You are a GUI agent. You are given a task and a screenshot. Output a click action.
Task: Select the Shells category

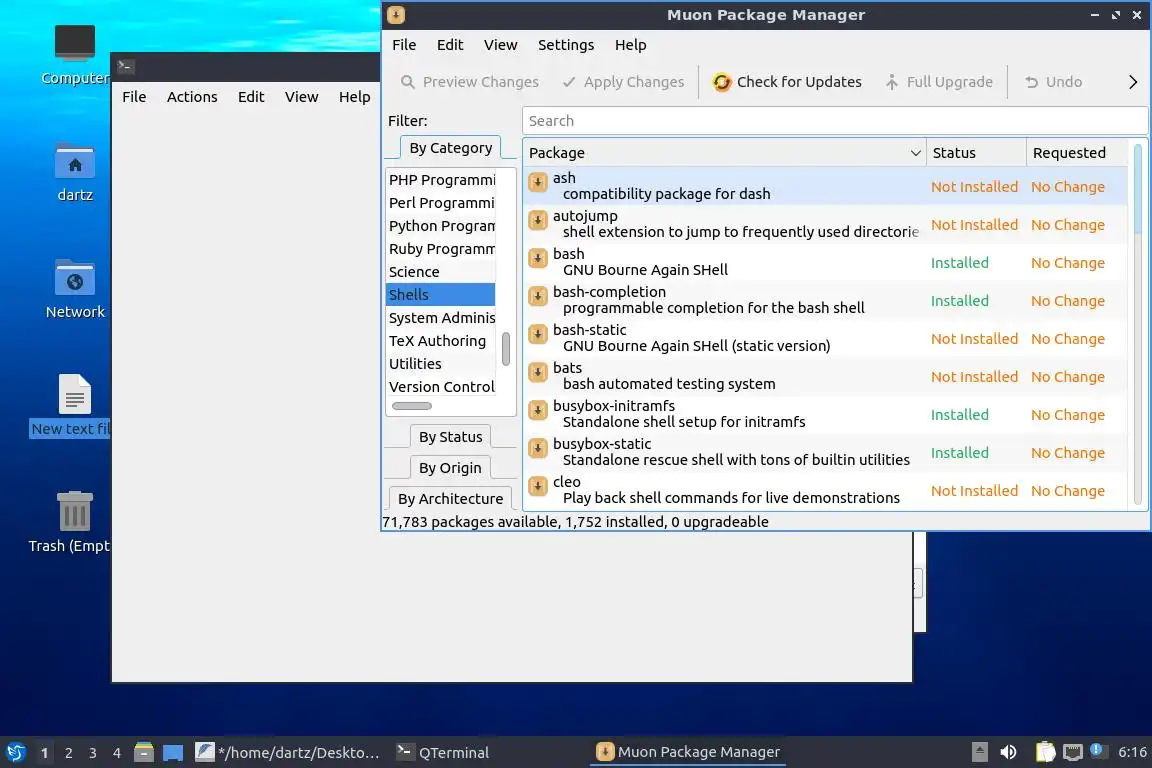tap(440, 295)
